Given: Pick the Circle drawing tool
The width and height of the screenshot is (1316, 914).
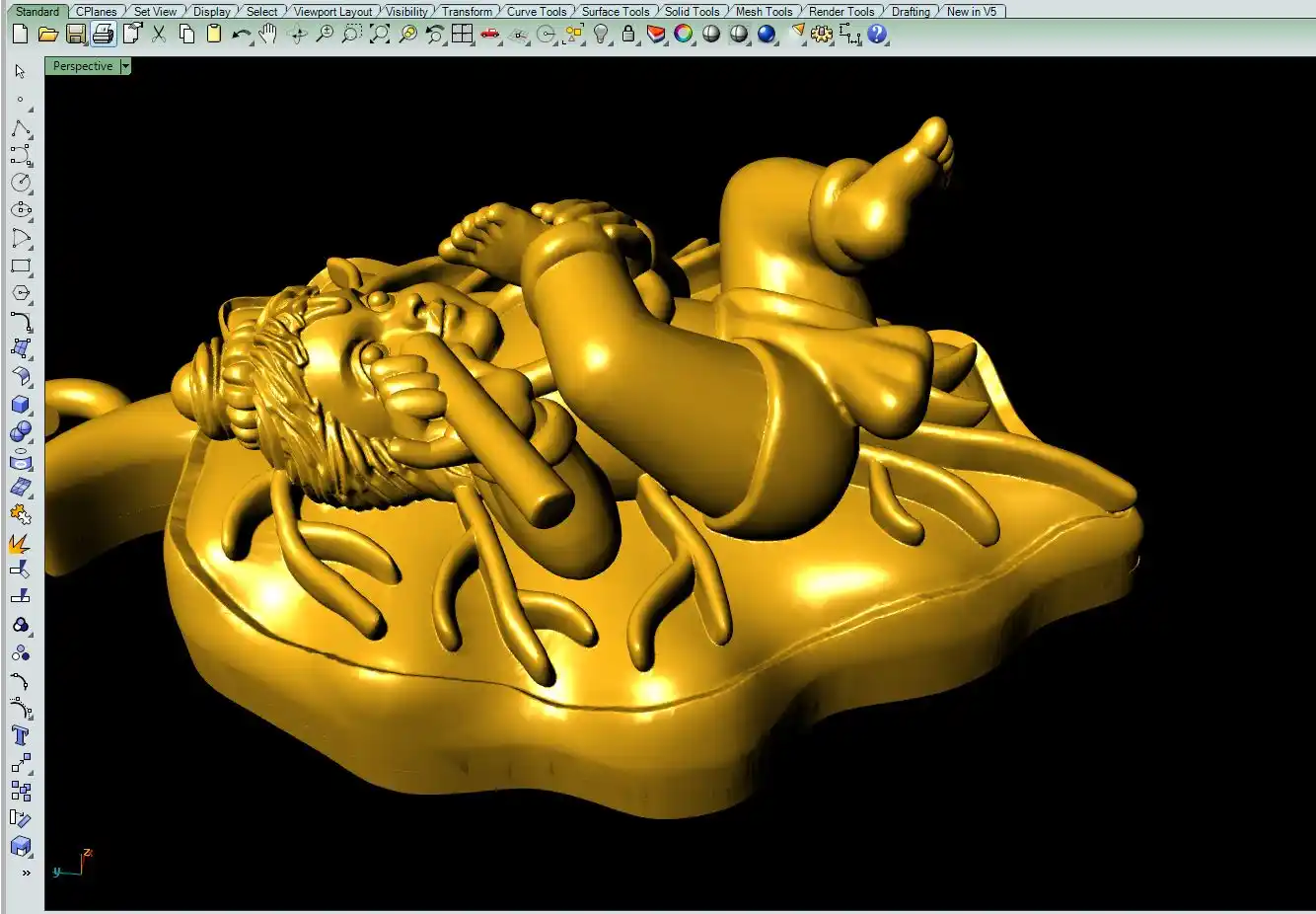Looking at the screenshot, I should pos(21,184).
